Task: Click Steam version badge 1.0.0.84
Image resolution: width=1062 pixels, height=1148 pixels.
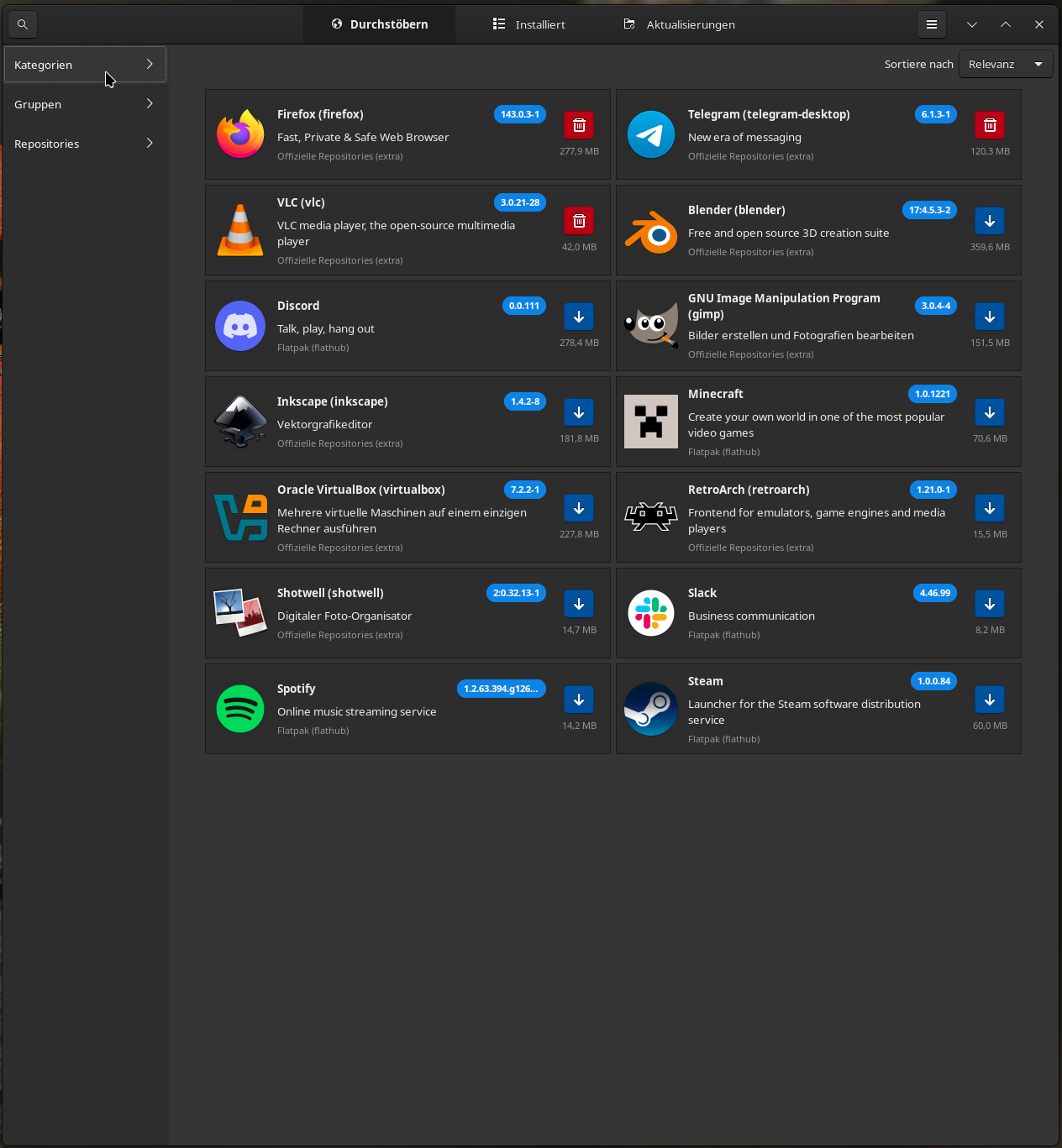Action: 933,681
